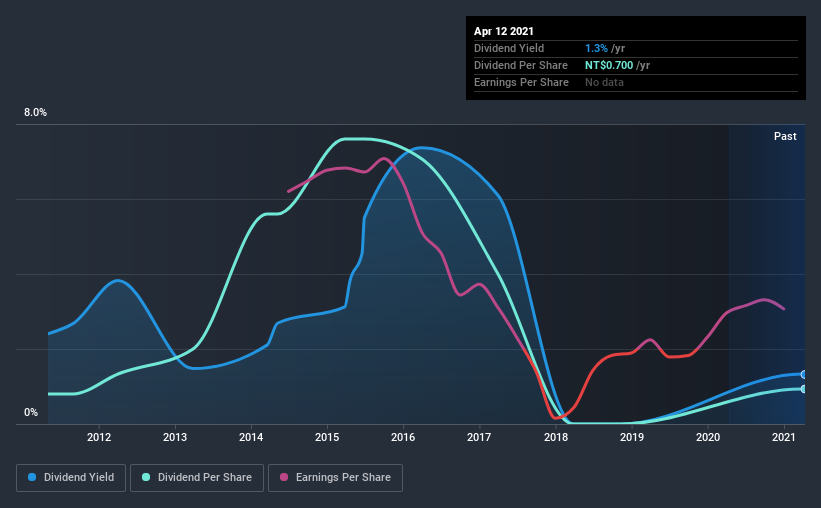821x508 pixels.
Task: Click the No data earnings value
Action: coord(604,82)
